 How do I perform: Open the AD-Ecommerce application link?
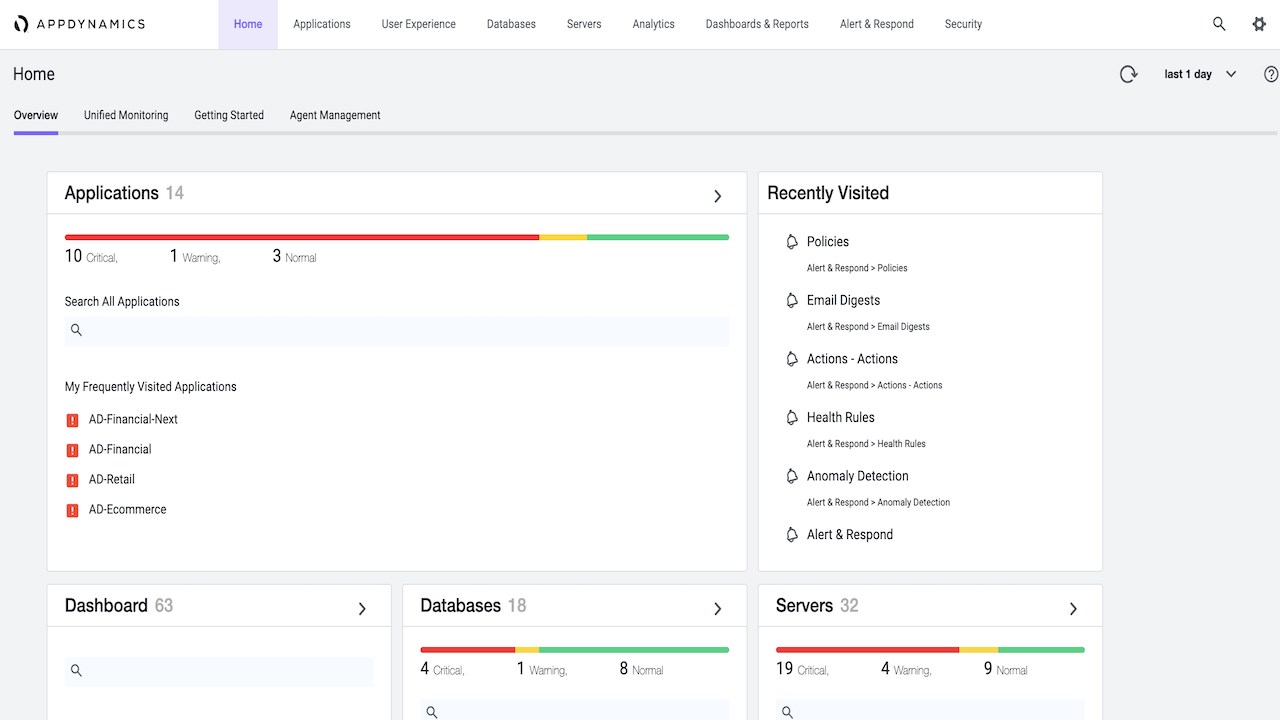point(128,509)
